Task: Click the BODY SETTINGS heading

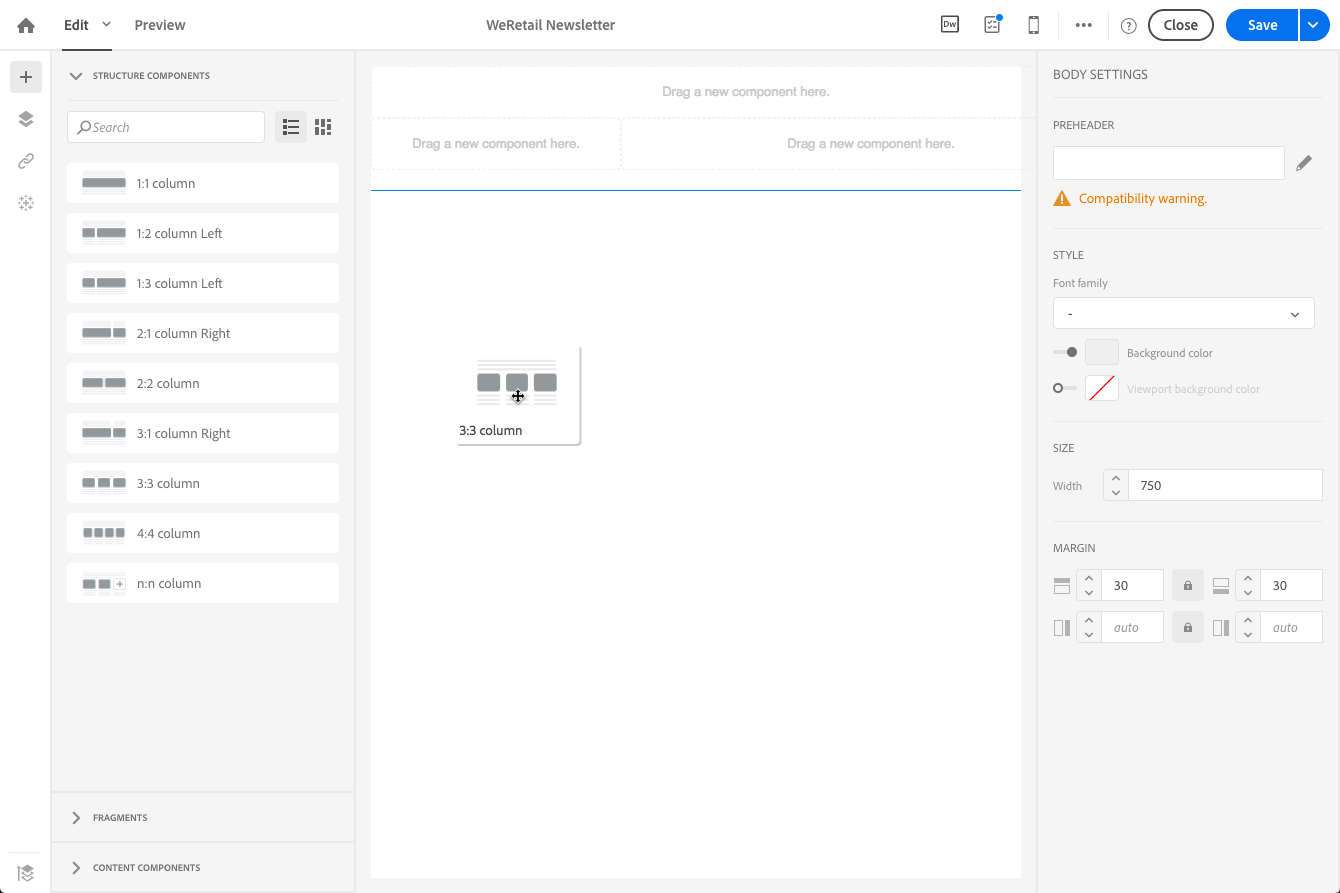Action: [1100, 74]
